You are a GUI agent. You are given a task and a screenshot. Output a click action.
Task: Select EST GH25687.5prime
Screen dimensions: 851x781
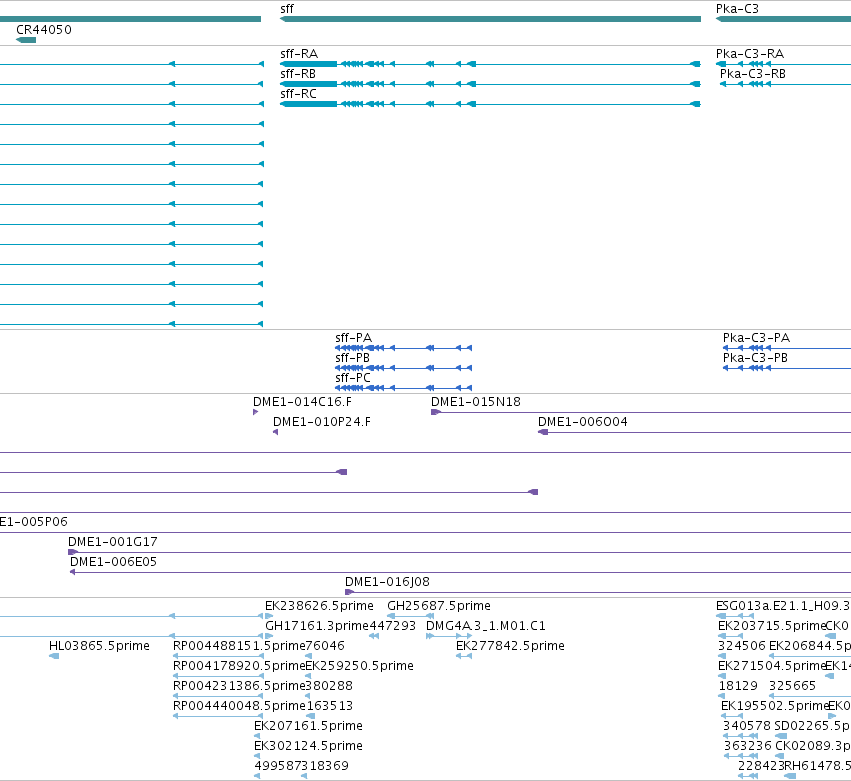439,606
